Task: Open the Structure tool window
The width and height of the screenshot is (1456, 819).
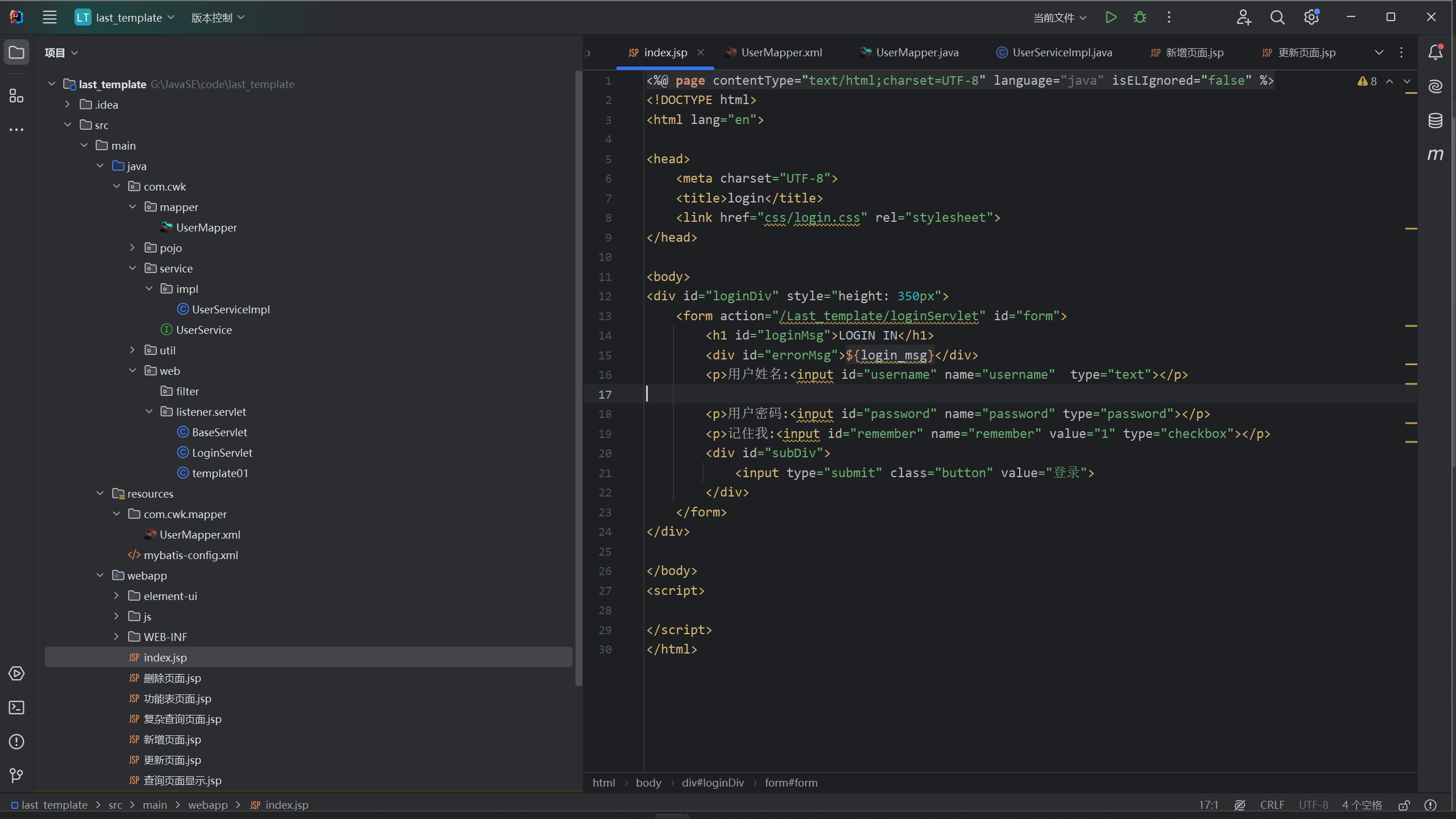Action: pyautogui.click(x=16, y=96)
